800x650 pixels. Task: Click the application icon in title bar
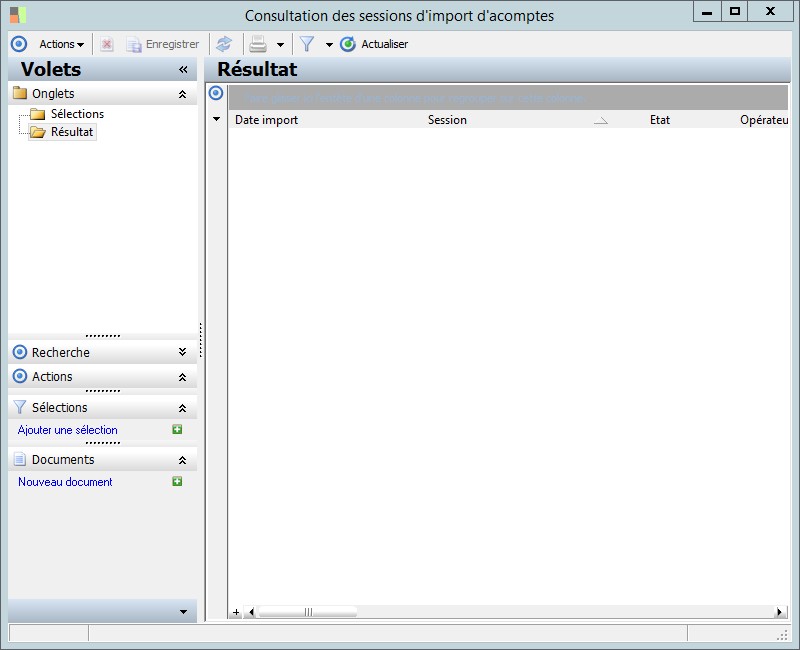[x=18, y=15]
